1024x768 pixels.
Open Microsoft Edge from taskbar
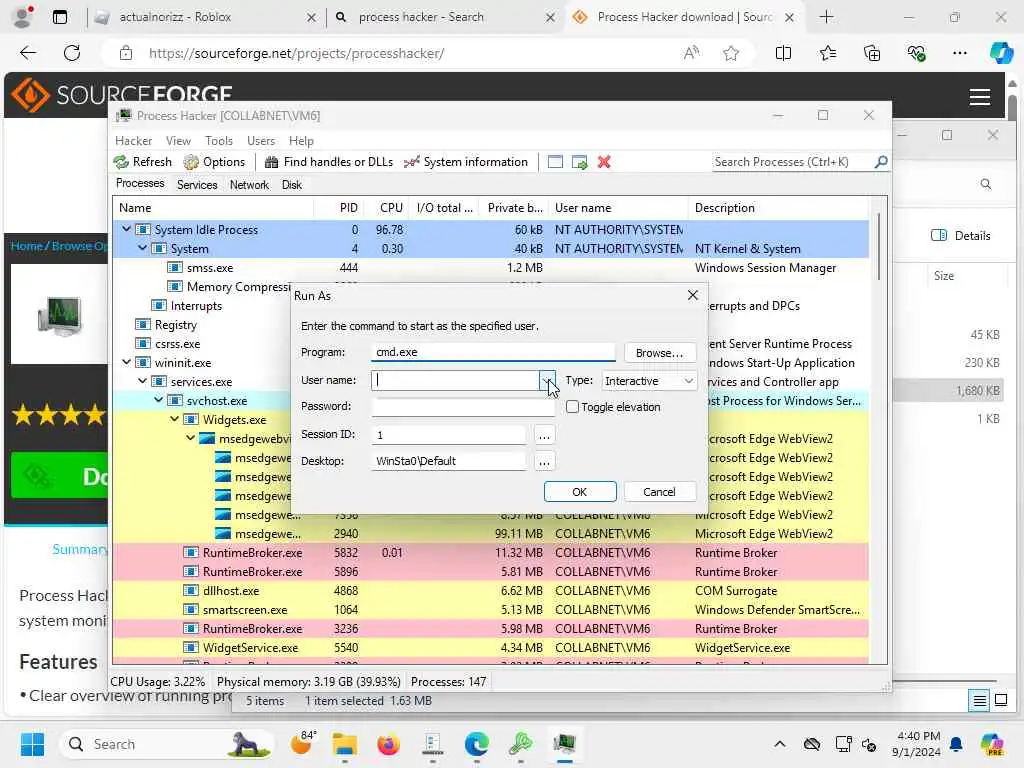[477, 744]
